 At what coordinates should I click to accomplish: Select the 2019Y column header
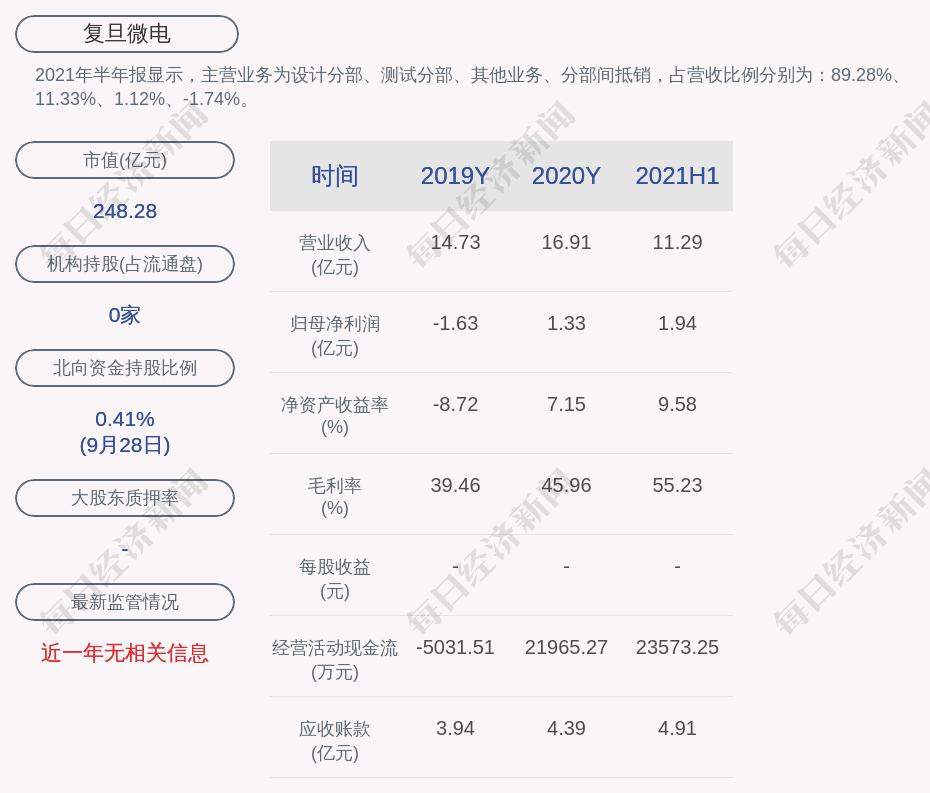point(455,176)
